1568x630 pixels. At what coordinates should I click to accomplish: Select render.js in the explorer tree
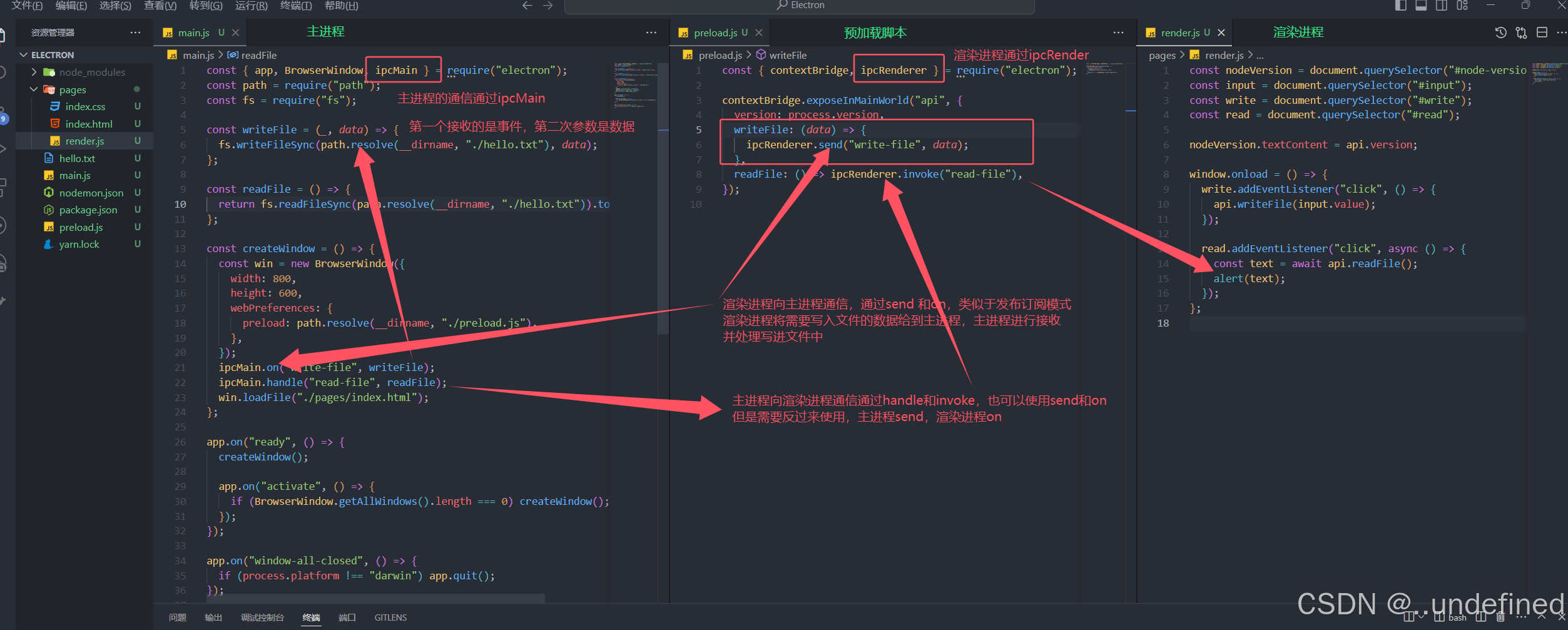tap(84, 141)
